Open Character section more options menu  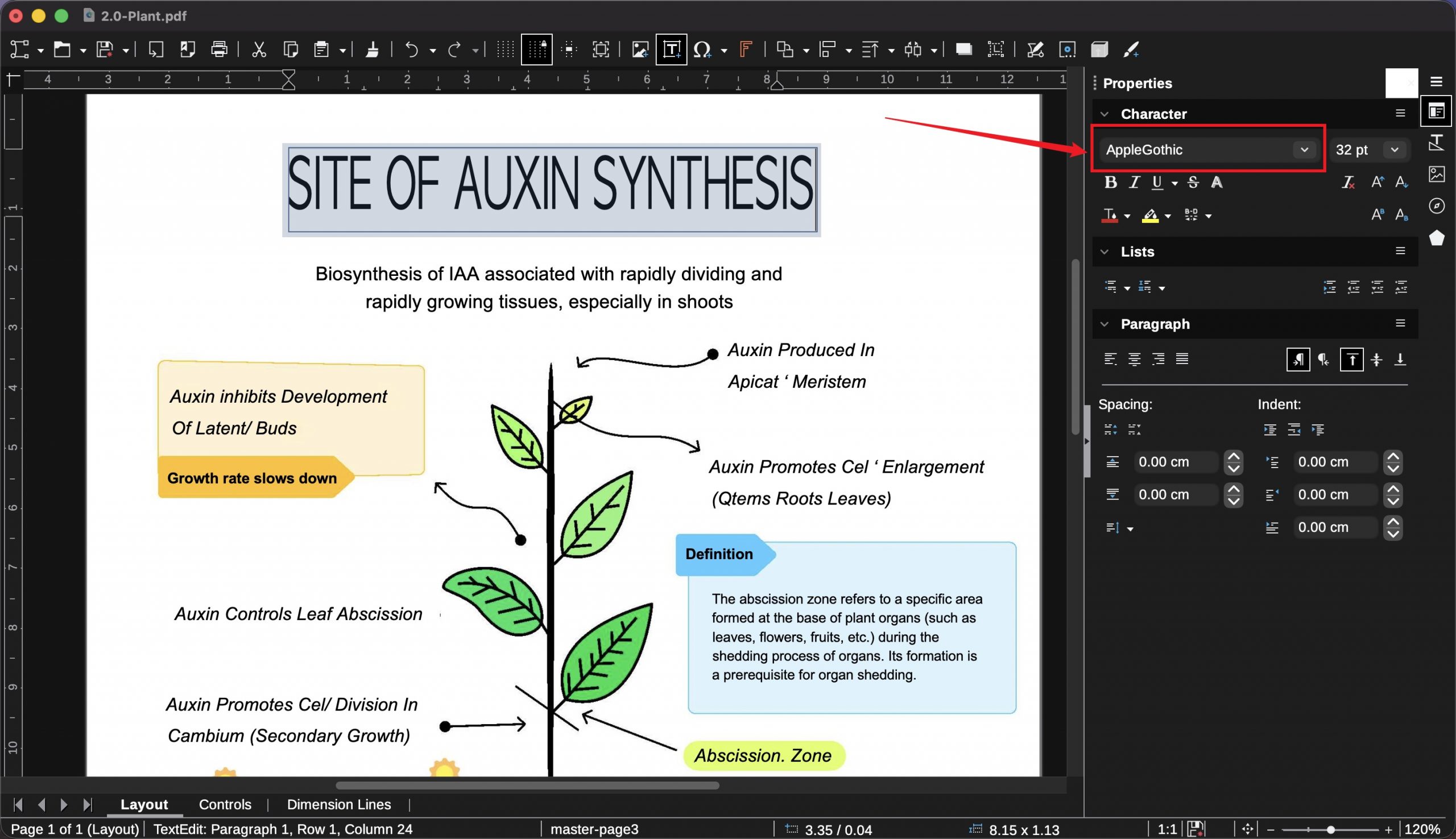point(1400,114)
